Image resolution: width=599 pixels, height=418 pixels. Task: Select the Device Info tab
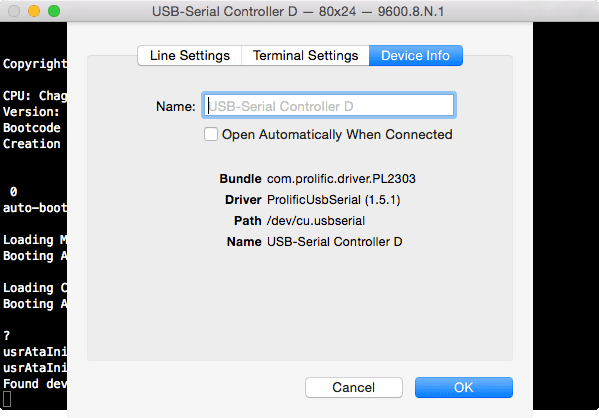point(416,56)
